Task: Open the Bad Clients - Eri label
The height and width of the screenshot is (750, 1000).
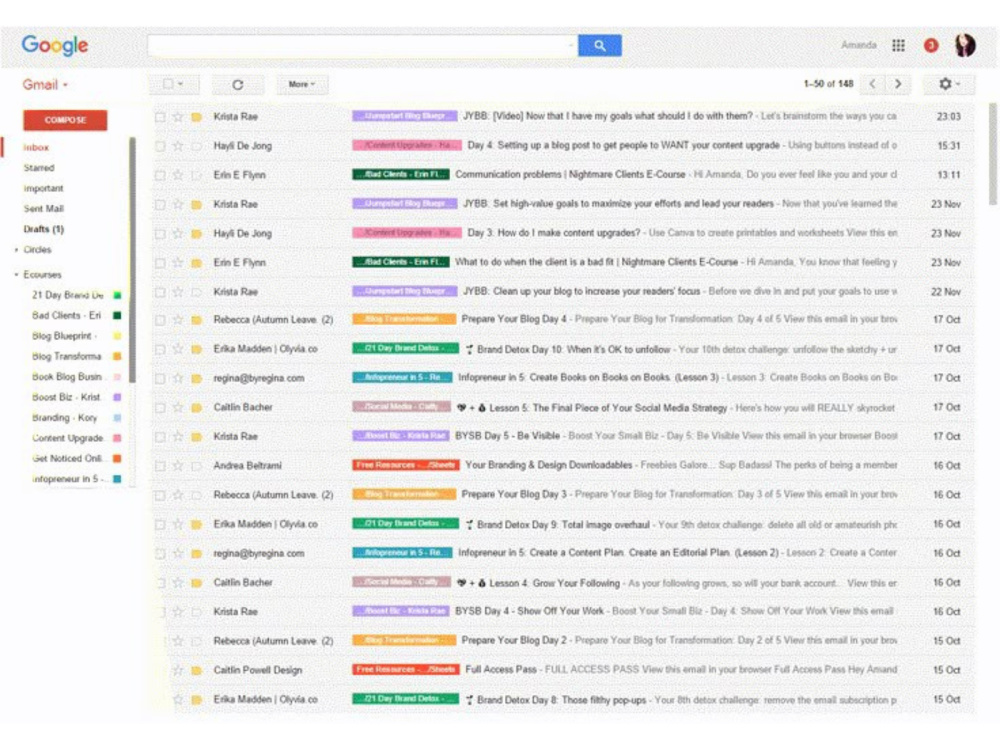Action: click(x=66, y=316)
